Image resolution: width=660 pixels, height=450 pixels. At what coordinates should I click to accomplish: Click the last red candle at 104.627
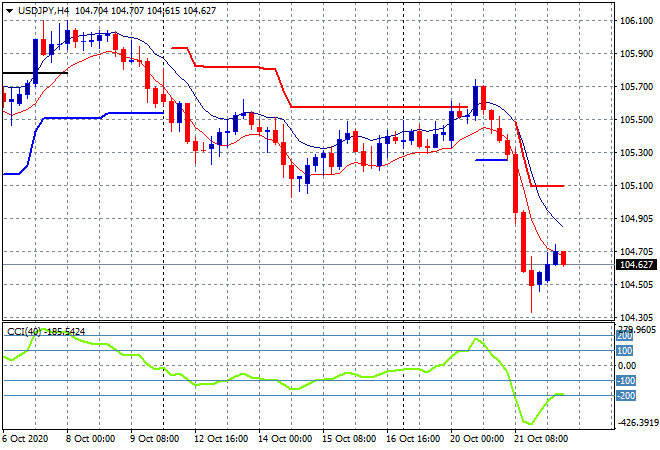point(564,258)
